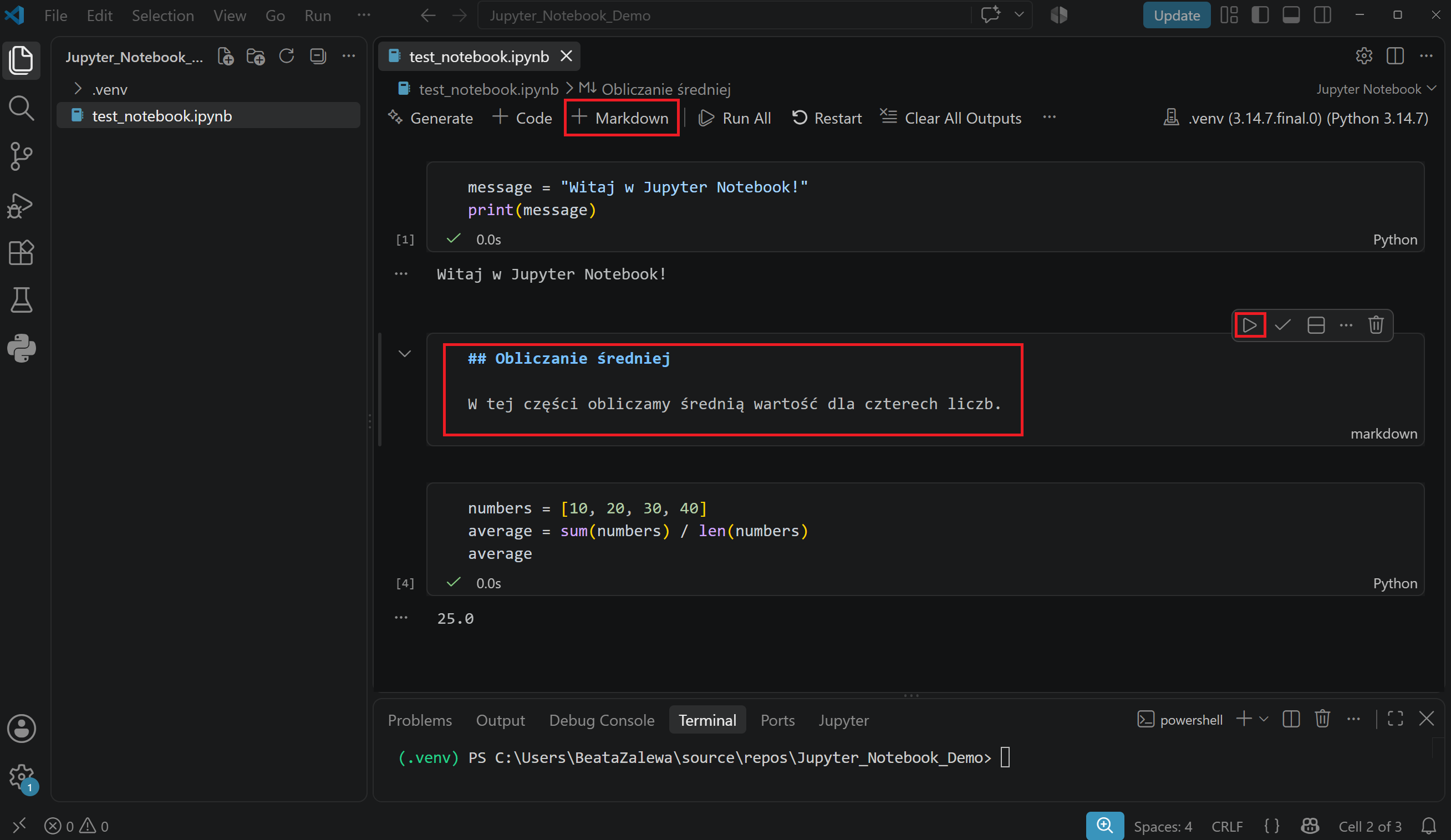This screenshot has width=1451, height=840.
Task: Switch to the Jupyter panel tab
Action: (x=843, y=720)
